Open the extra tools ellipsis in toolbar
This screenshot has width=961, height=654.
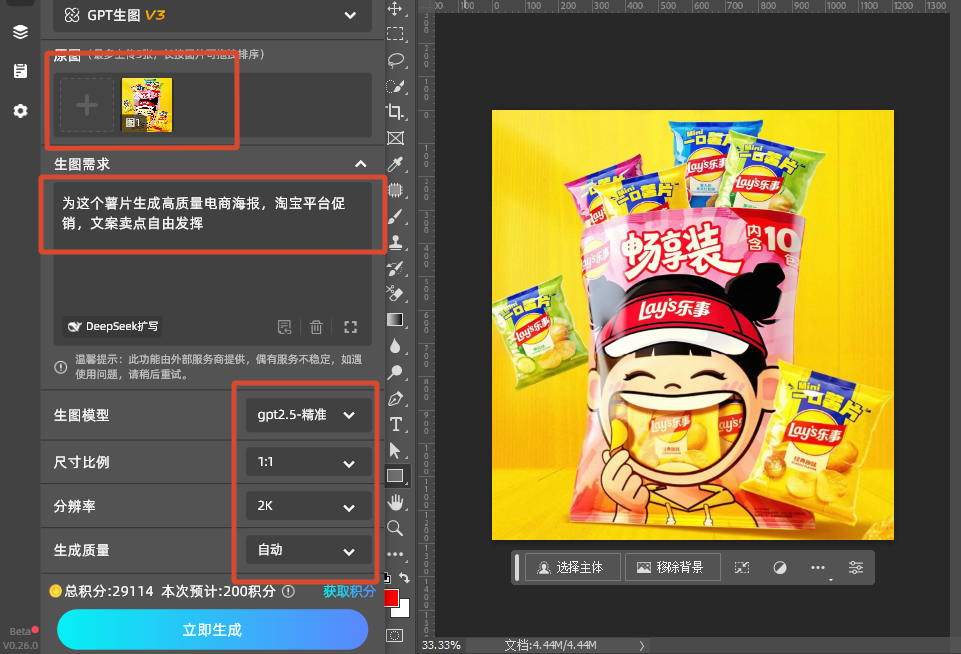click(x=395, y=554)
